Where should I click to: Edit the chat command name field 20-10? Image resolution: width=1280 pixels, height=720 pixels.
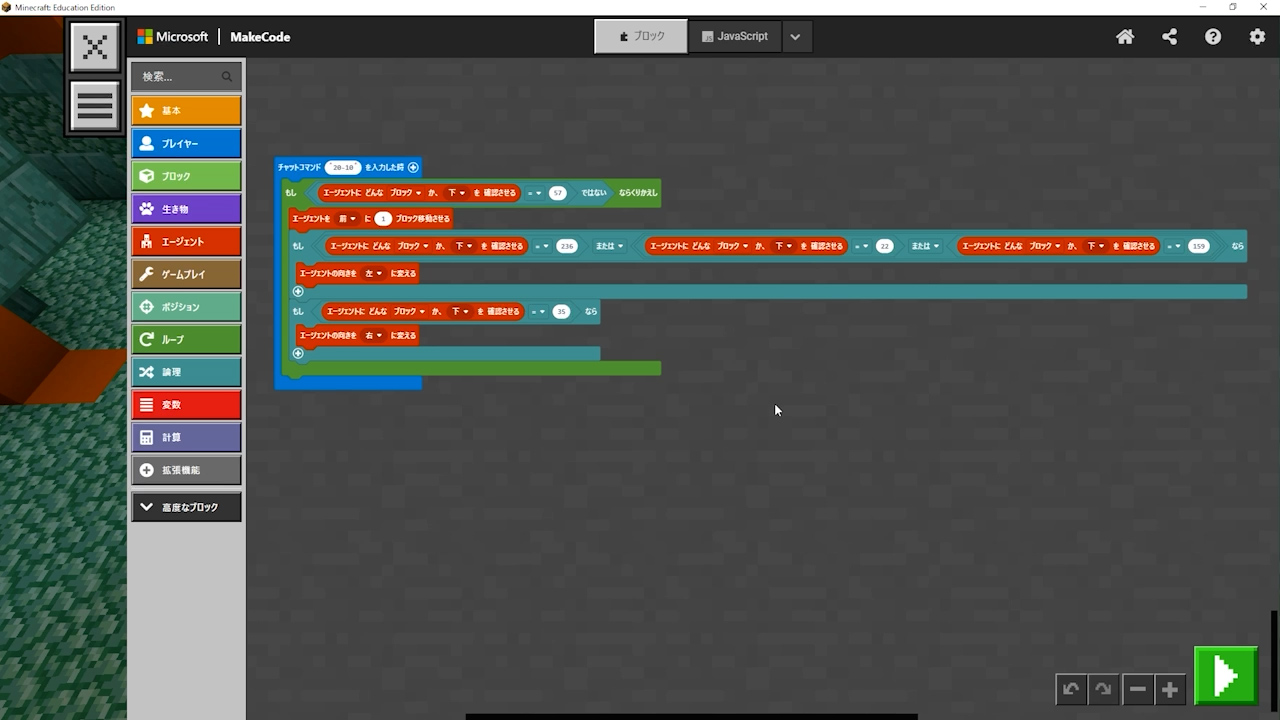coord(343,168)
